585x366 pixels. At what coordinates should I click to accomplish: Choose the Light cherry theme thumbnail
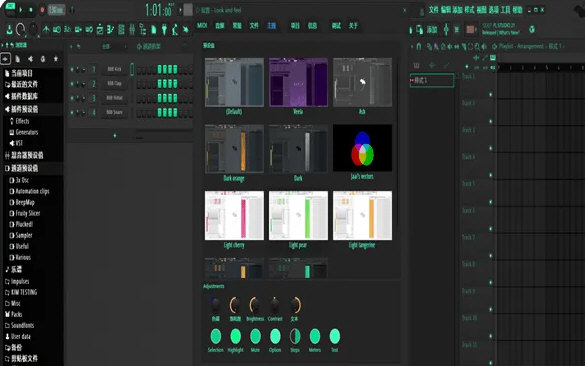click(234, 216)
